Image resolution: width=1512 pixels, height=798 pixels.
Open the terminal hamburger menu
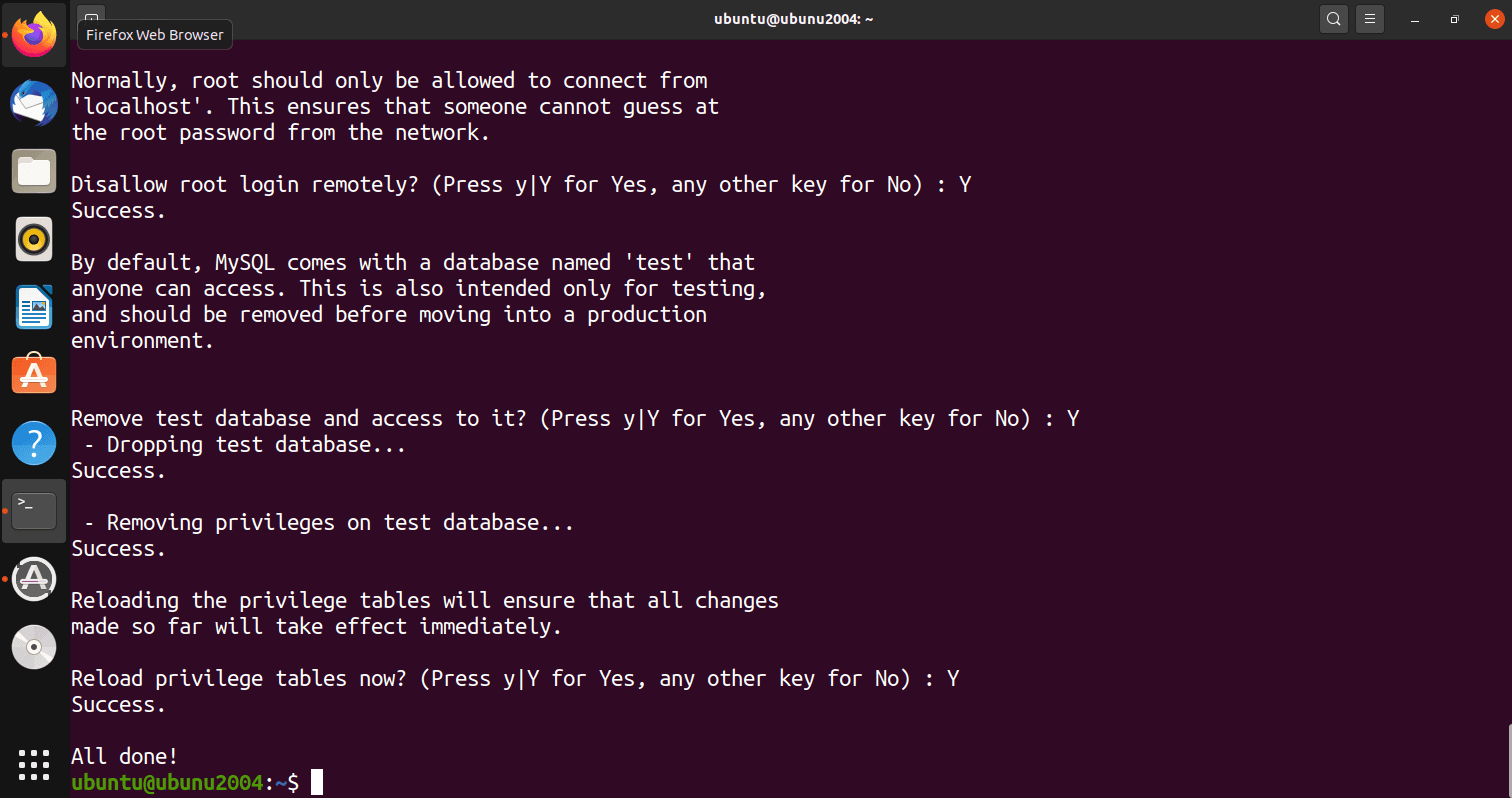pos(1369,19)
